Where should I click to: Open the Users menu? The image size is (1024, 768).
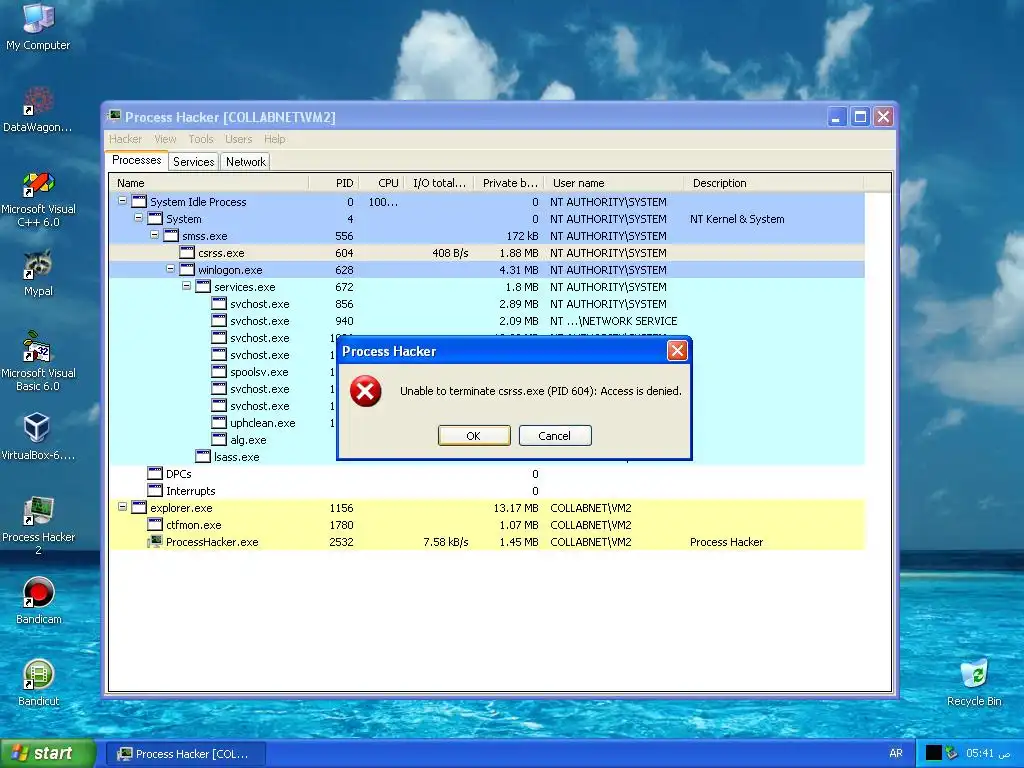(x=238, y=139)
